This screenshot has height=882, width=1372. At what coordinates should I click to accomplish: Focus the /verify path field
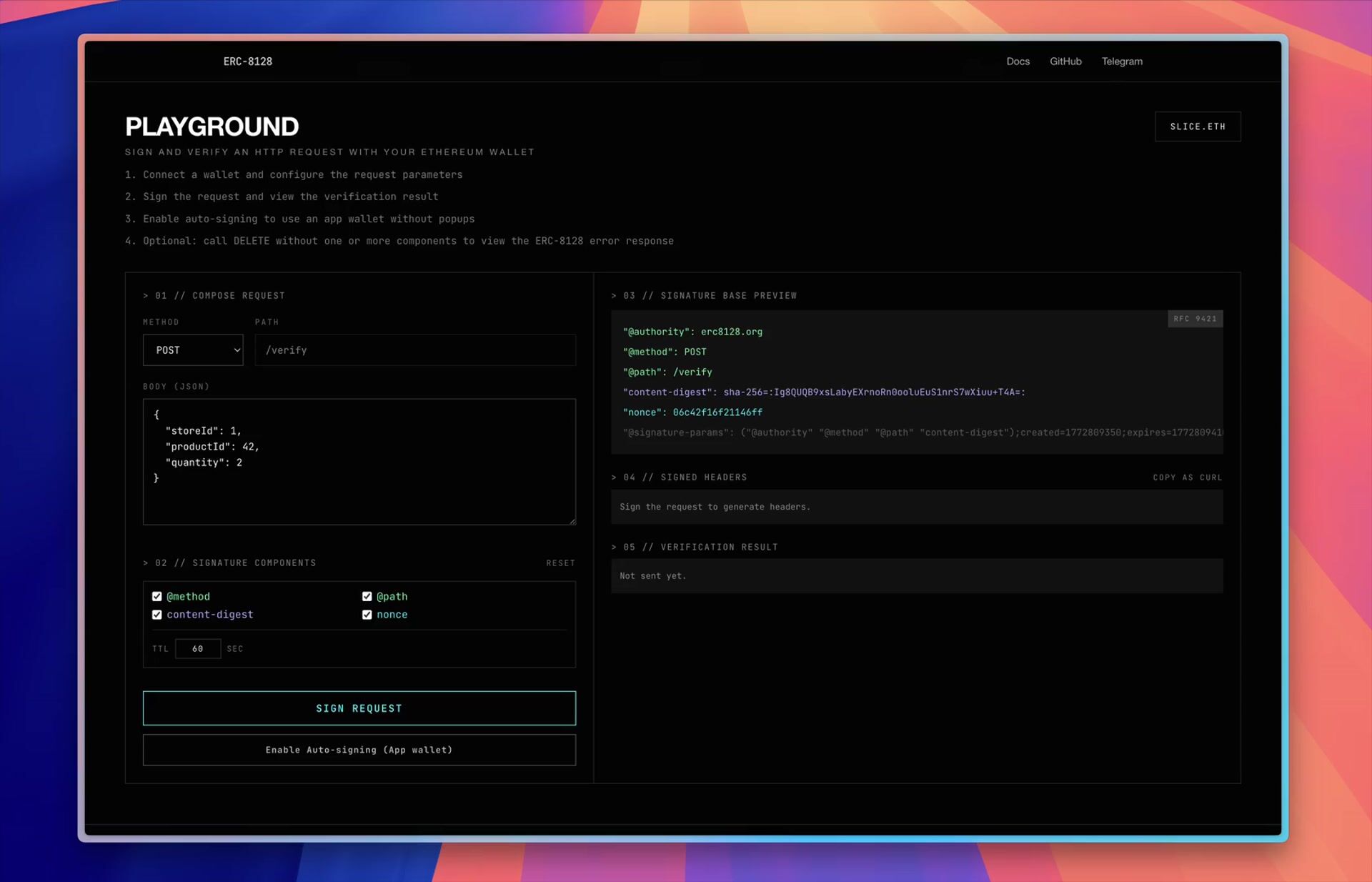coord(414,350)
